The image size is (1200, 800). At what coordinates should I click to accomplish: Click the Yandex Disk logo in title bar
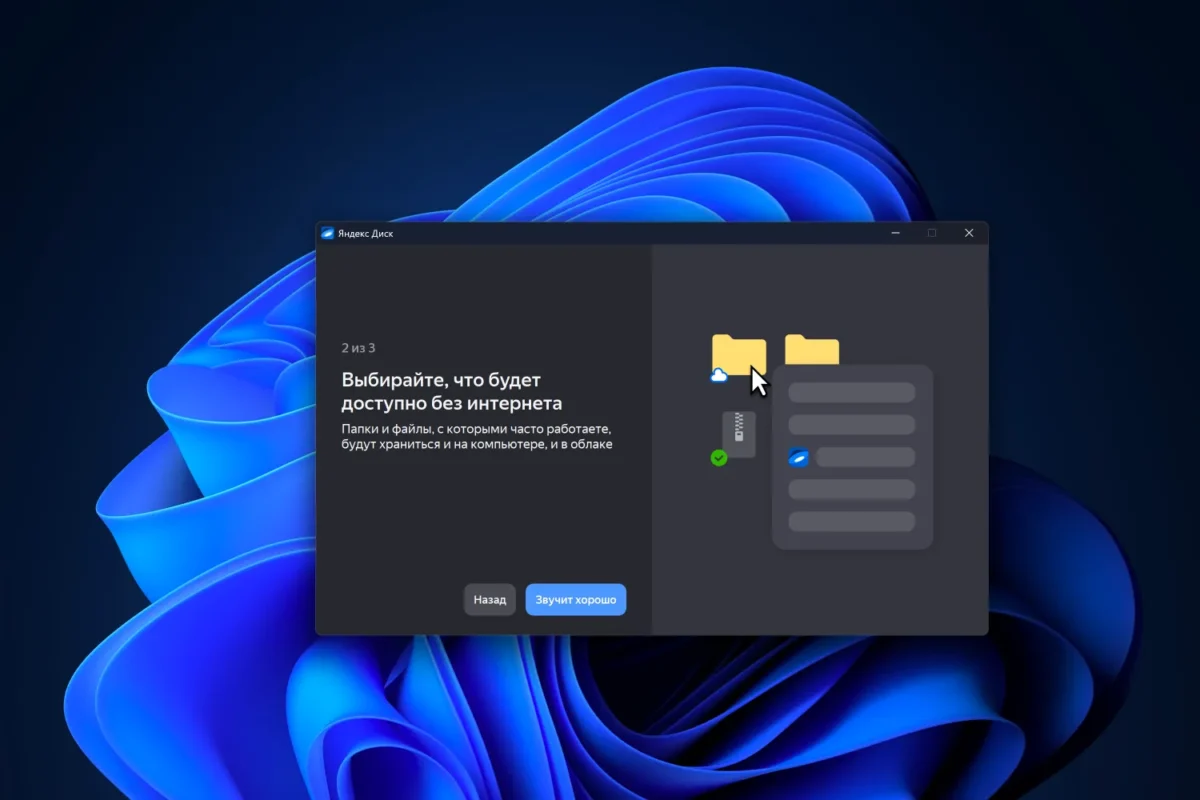(x=327, y=233)
